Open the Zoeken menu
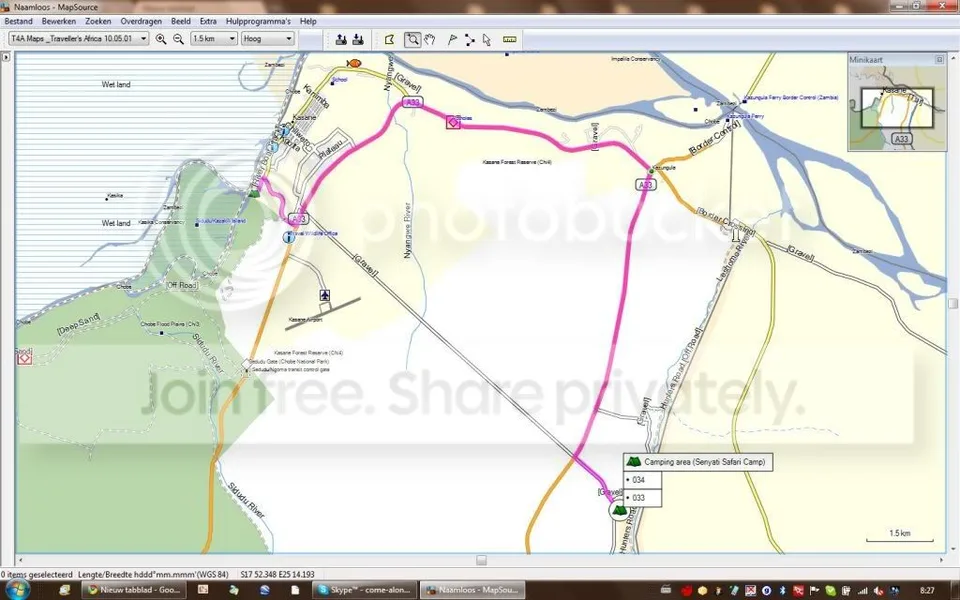960x600 pixels. pyautogui.click(x=98, y=21)
